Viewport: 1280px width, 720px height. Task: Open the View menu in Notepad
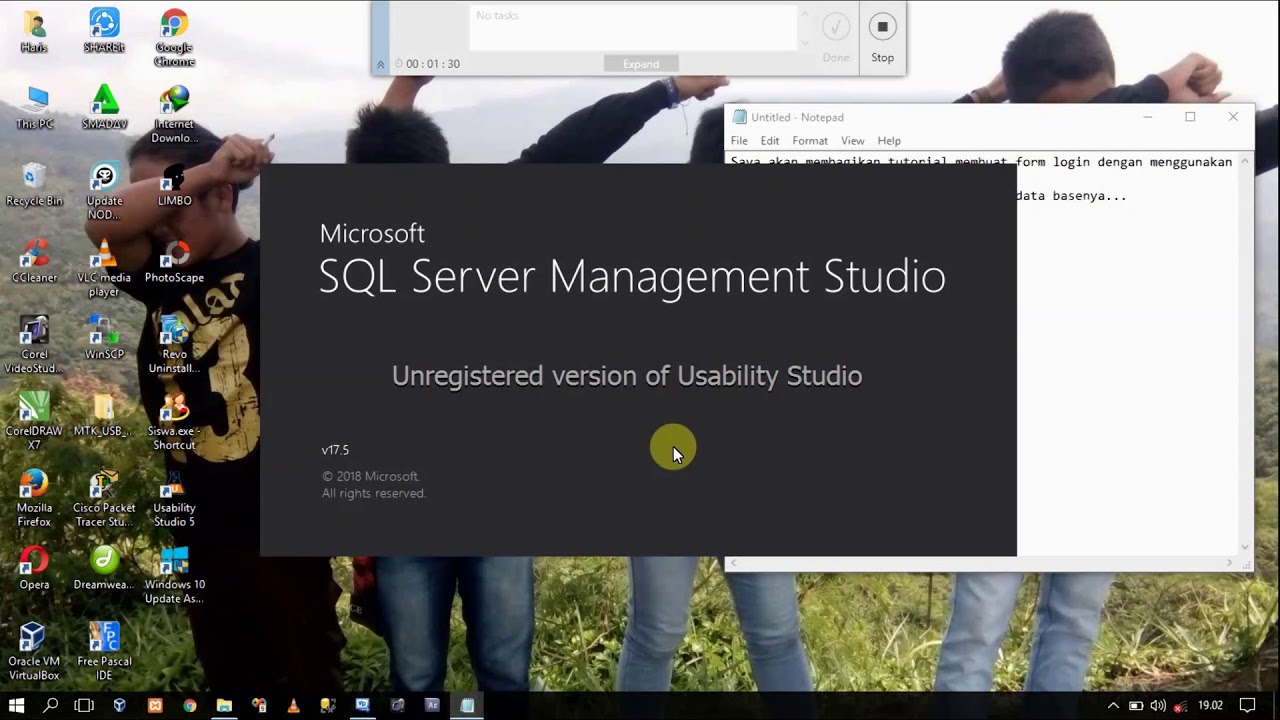(x=852, y=141)
